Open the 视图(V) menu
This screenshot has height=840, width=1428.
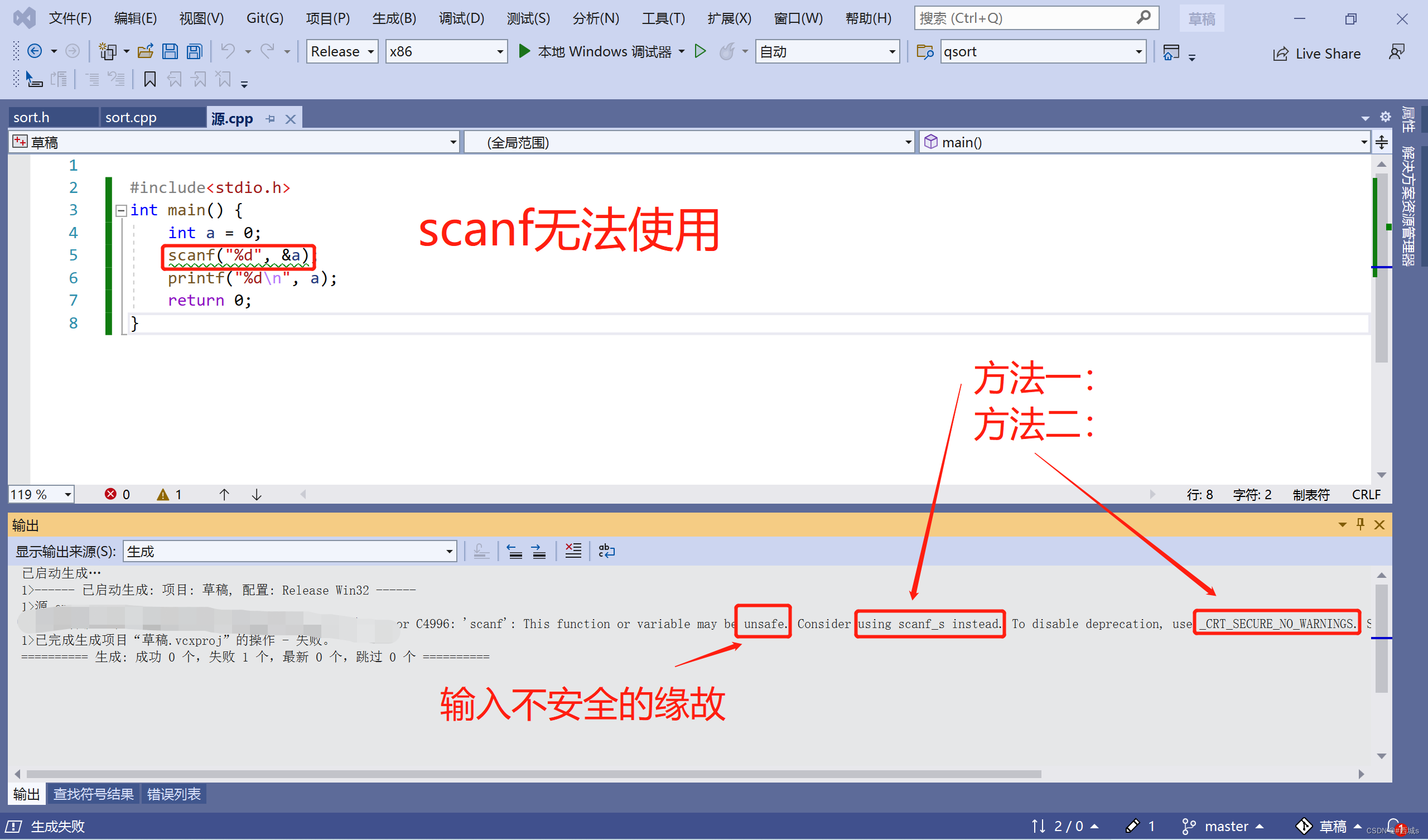pyautogui.click(x=202, y=18)
